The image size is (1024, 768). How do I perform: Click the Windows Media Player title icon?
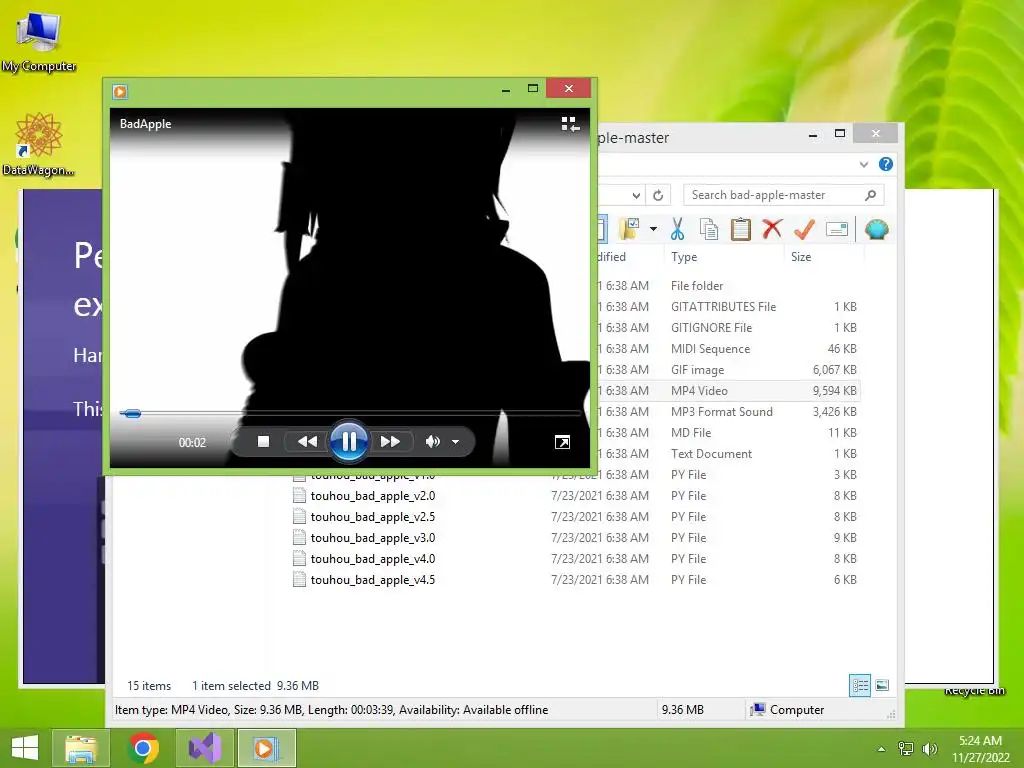point(120,91)
